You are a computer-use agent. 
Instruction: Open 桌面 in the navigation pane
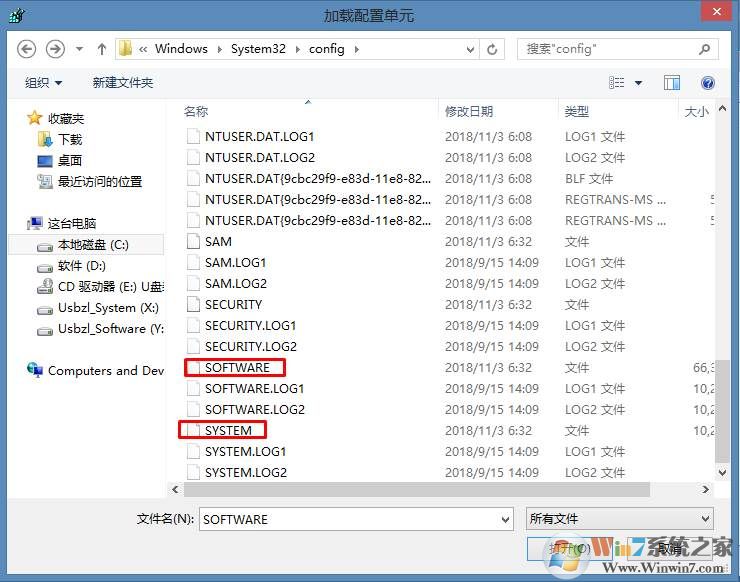60,160
